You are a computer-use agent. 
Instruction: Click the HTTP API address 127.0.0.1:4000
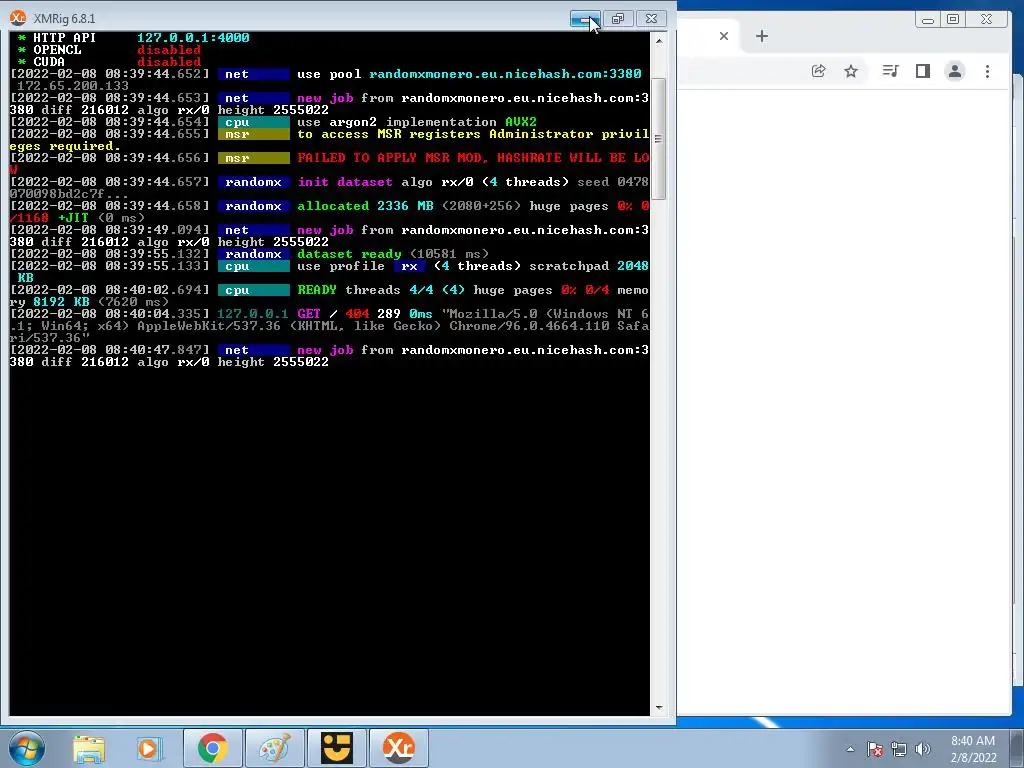tap(193, 38)
